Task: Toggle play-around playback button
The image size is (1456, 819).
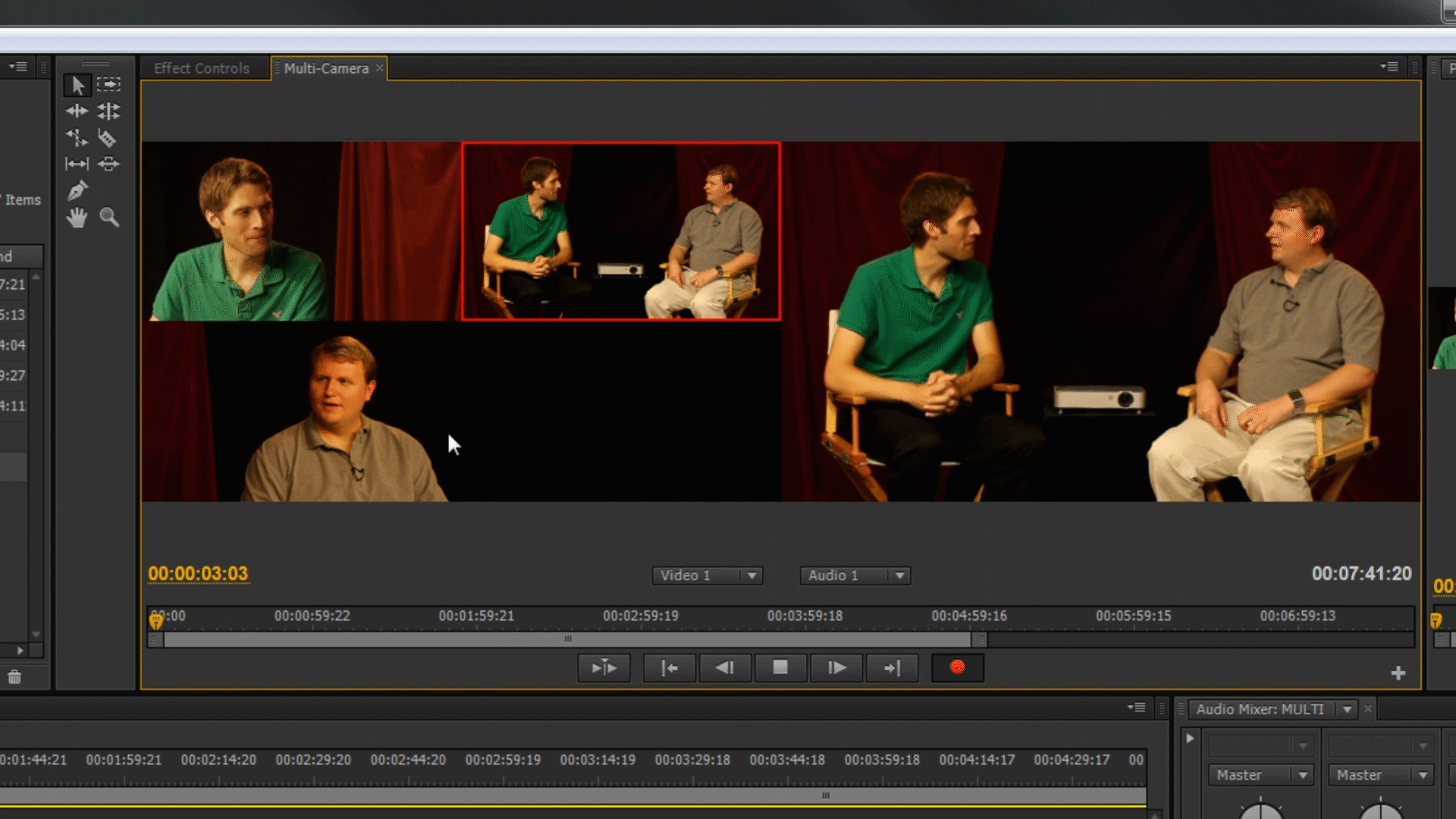Action: click(x=604, y=667)
